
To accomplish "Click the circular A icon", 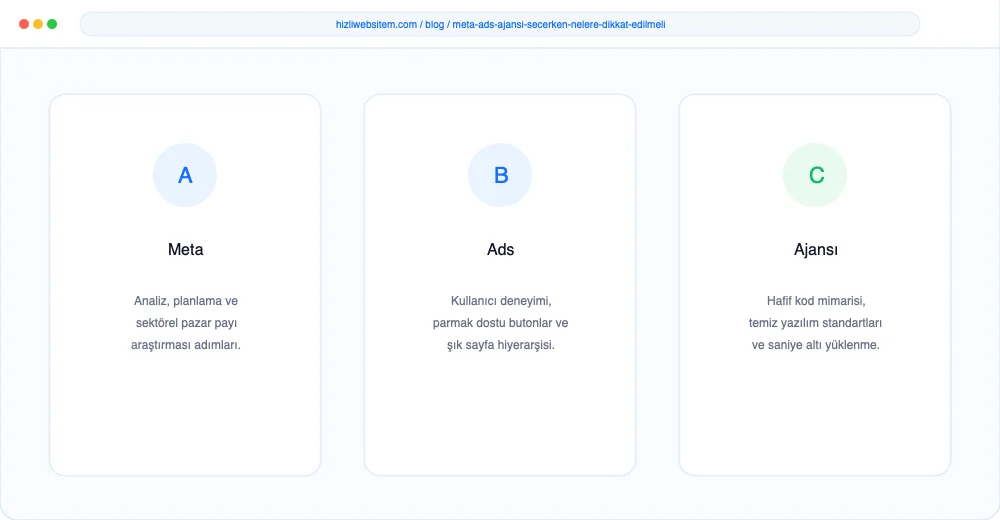I will click(185, 175).
